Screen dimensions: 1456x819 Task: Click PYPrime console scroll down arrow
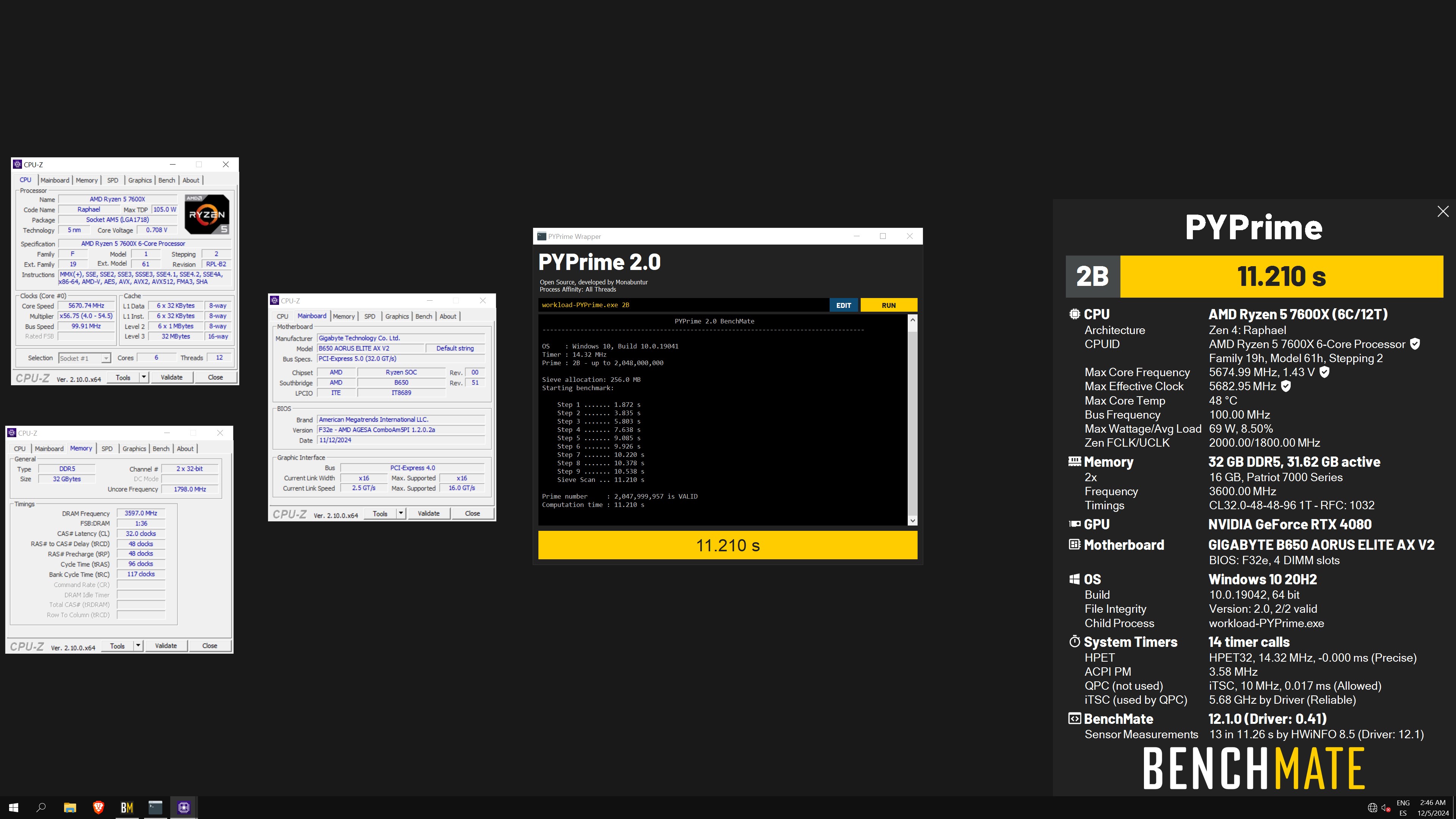coord(912,521)
